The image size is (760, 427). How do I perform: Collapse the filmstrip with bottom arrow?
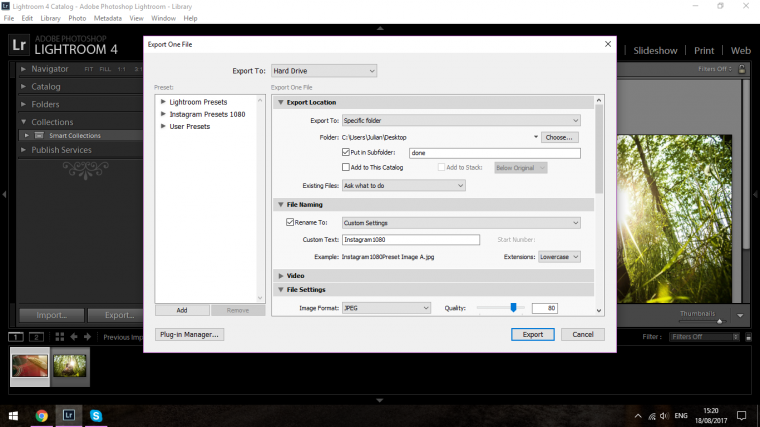[x=380, y=400]
